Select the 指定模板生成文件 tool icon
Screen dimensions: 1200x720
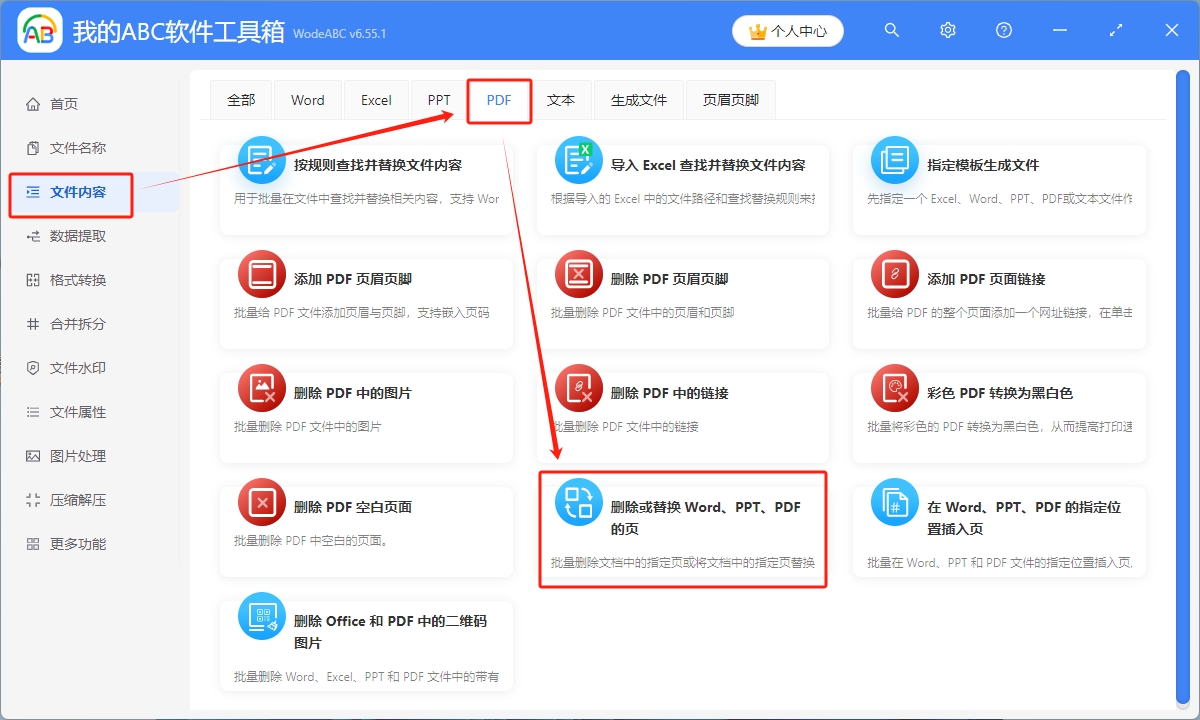pyautogui.click(x=894, y=160)
